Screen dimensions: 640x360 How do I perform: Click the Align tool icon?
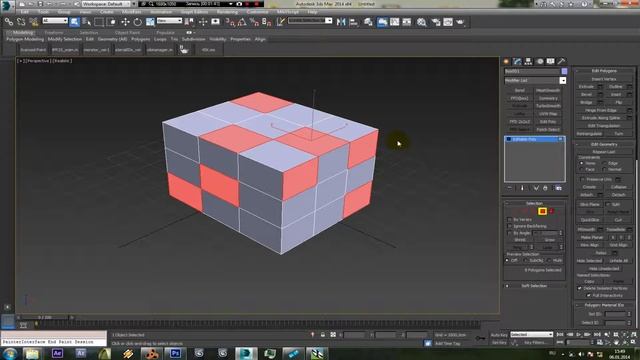click(x=353, y=22)
